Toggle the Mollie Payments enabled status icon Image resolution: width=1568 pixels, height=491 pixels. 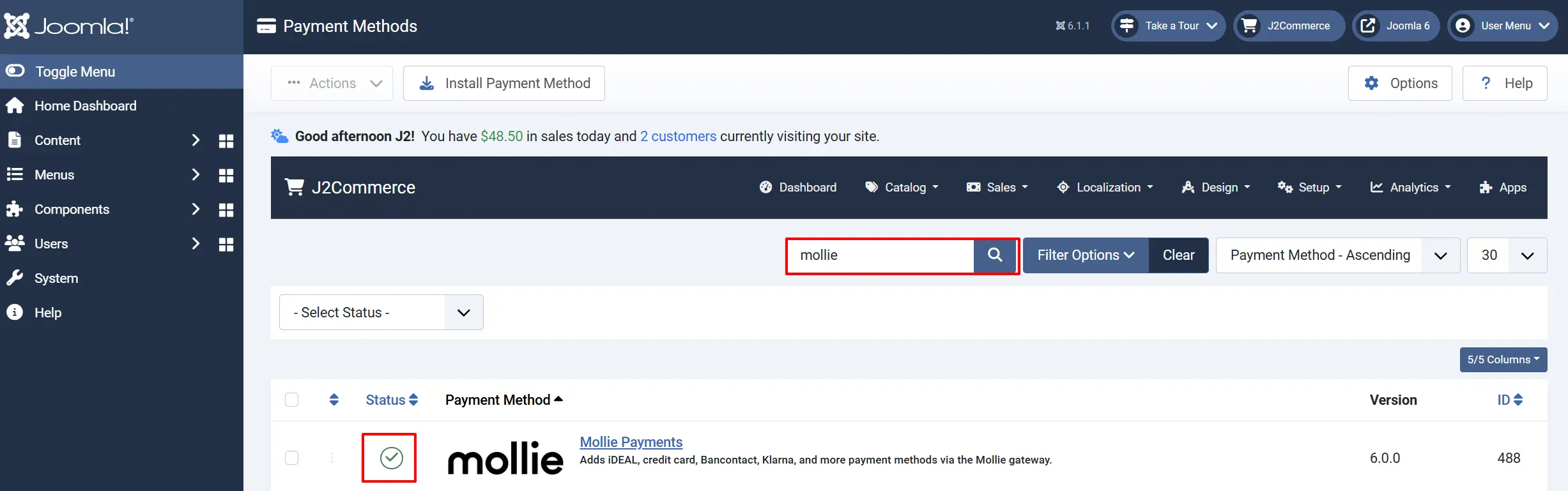coord(391,458)
